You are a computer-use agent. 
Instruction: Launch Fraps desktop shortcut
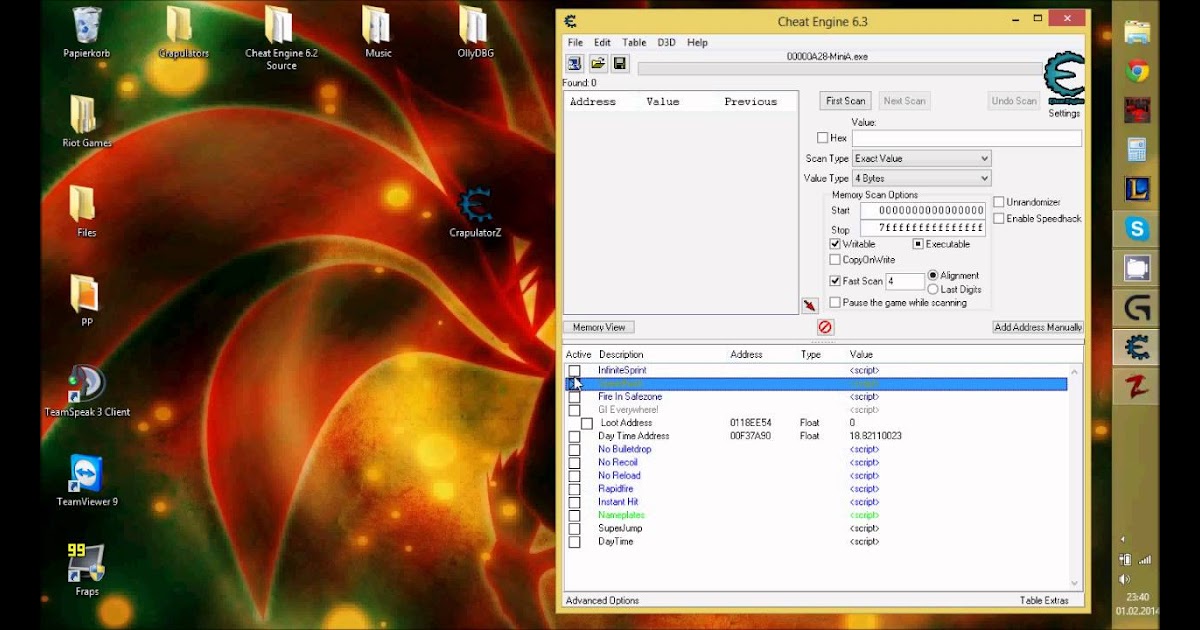pyautogui.click(x=86, y=570)
